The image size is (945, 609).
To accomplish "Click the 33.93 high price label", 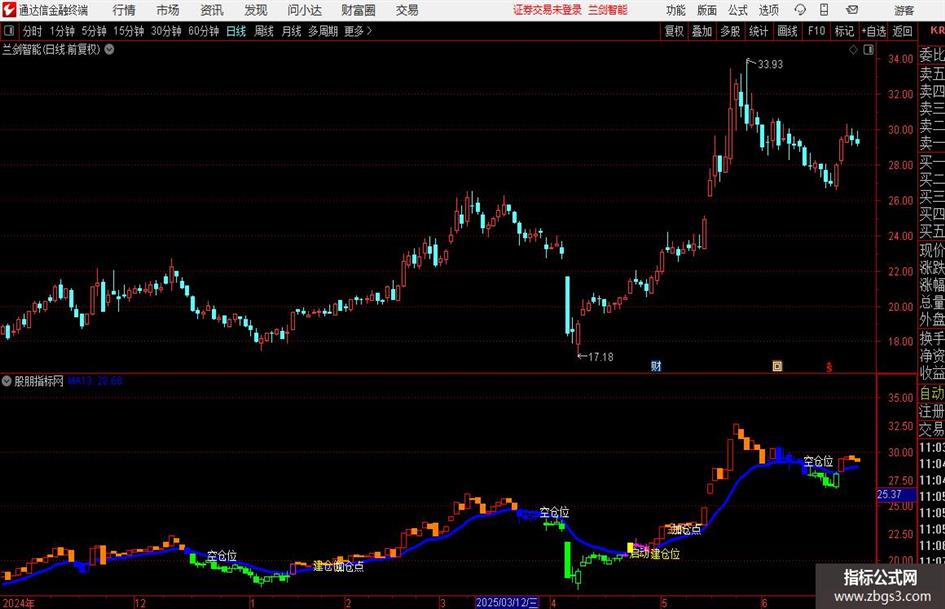I will click(x=770, y=64).
